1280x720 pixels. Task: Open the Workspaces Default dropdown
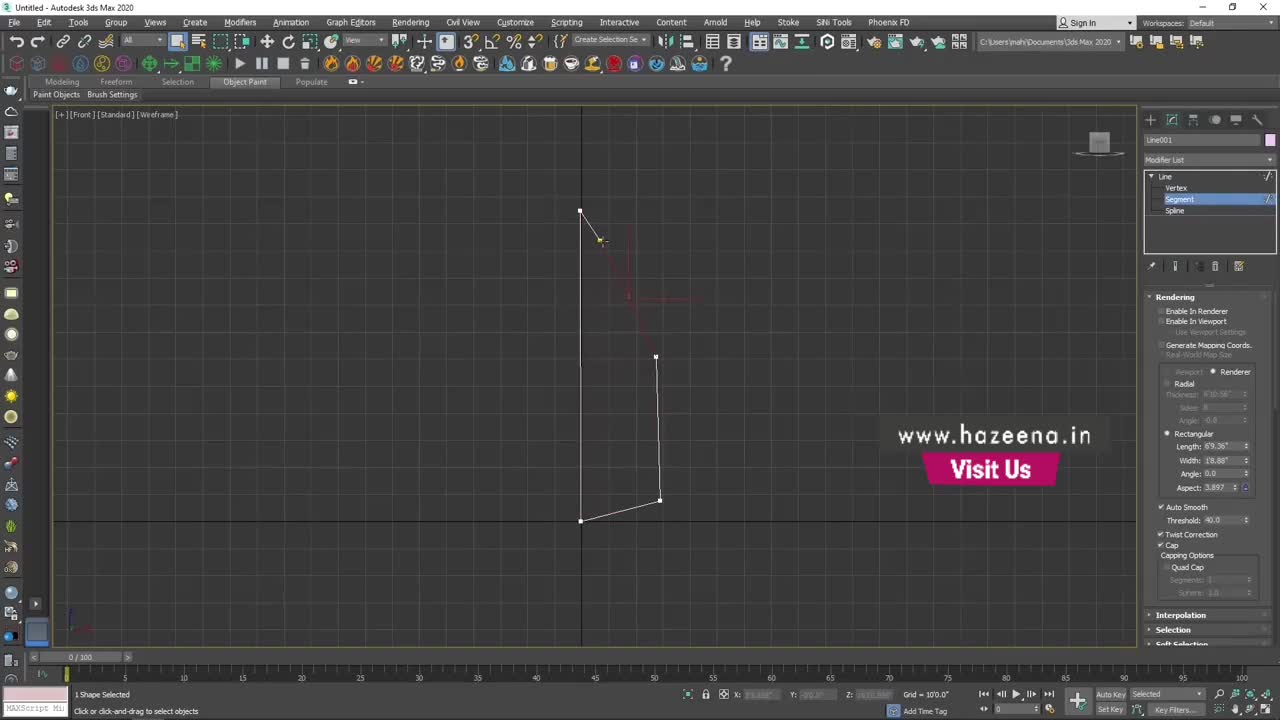point(1230,22)
